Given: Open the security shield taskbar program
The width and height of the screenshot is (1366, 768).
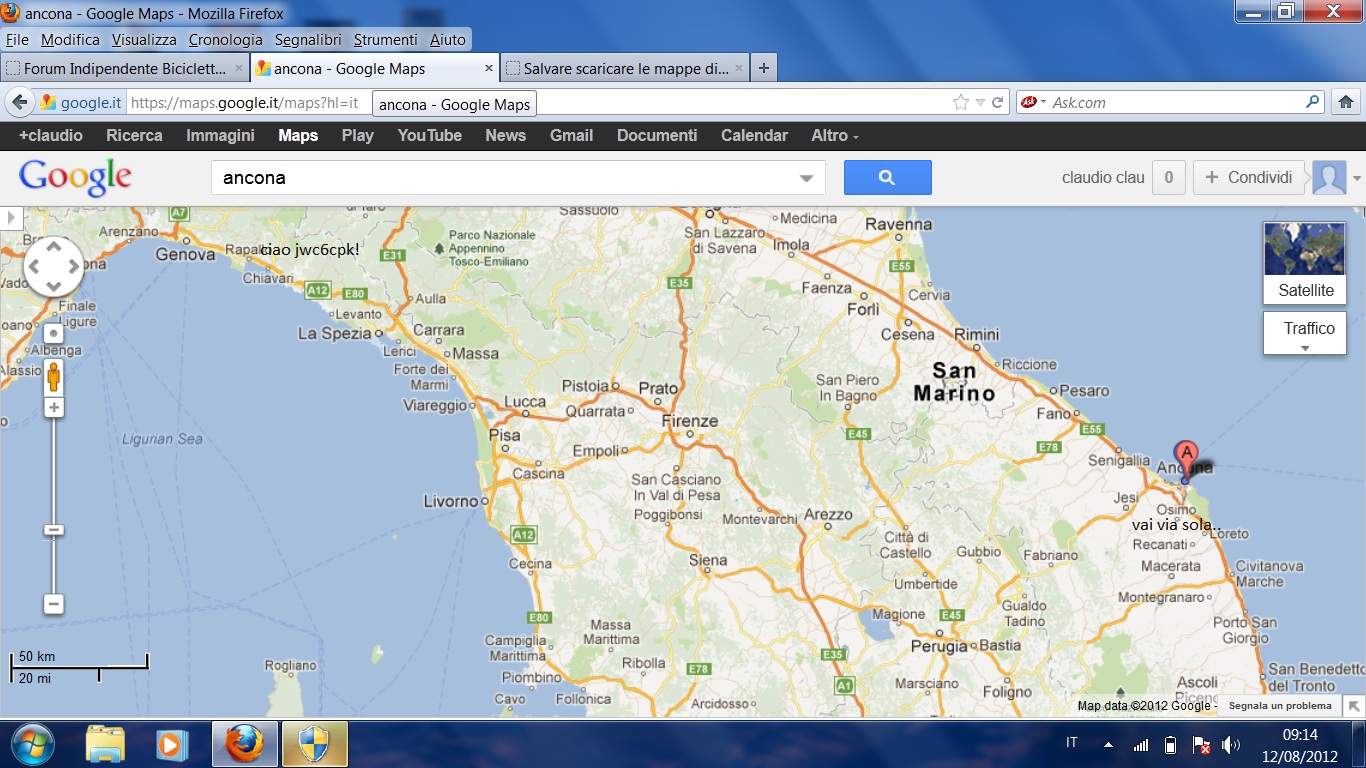Looking at the screenshot, I should tap(315, 744).
